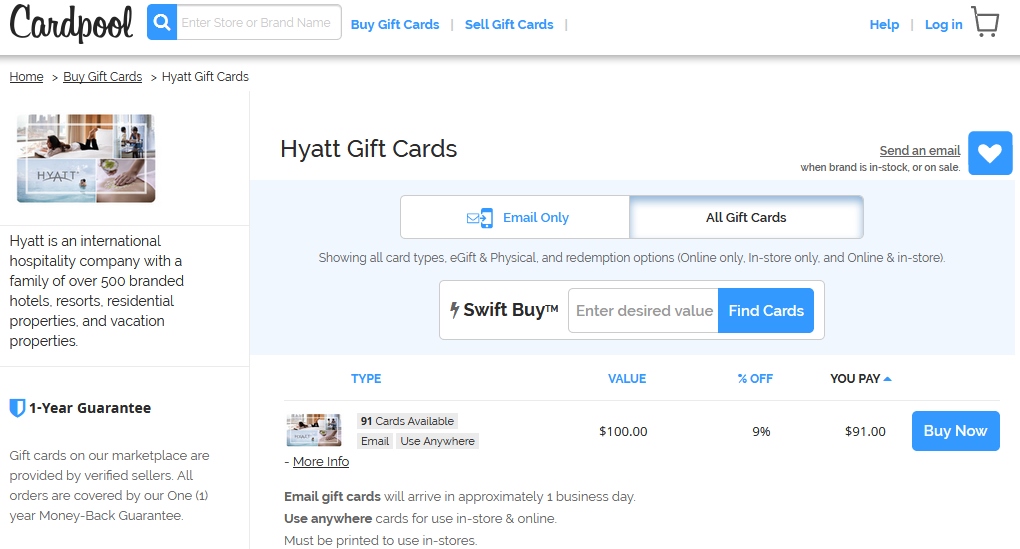Image resolution: width=1020 pixels, height=549 pixels.
Task: Click the blue search magnifier icon
Action: pos(162,23)
